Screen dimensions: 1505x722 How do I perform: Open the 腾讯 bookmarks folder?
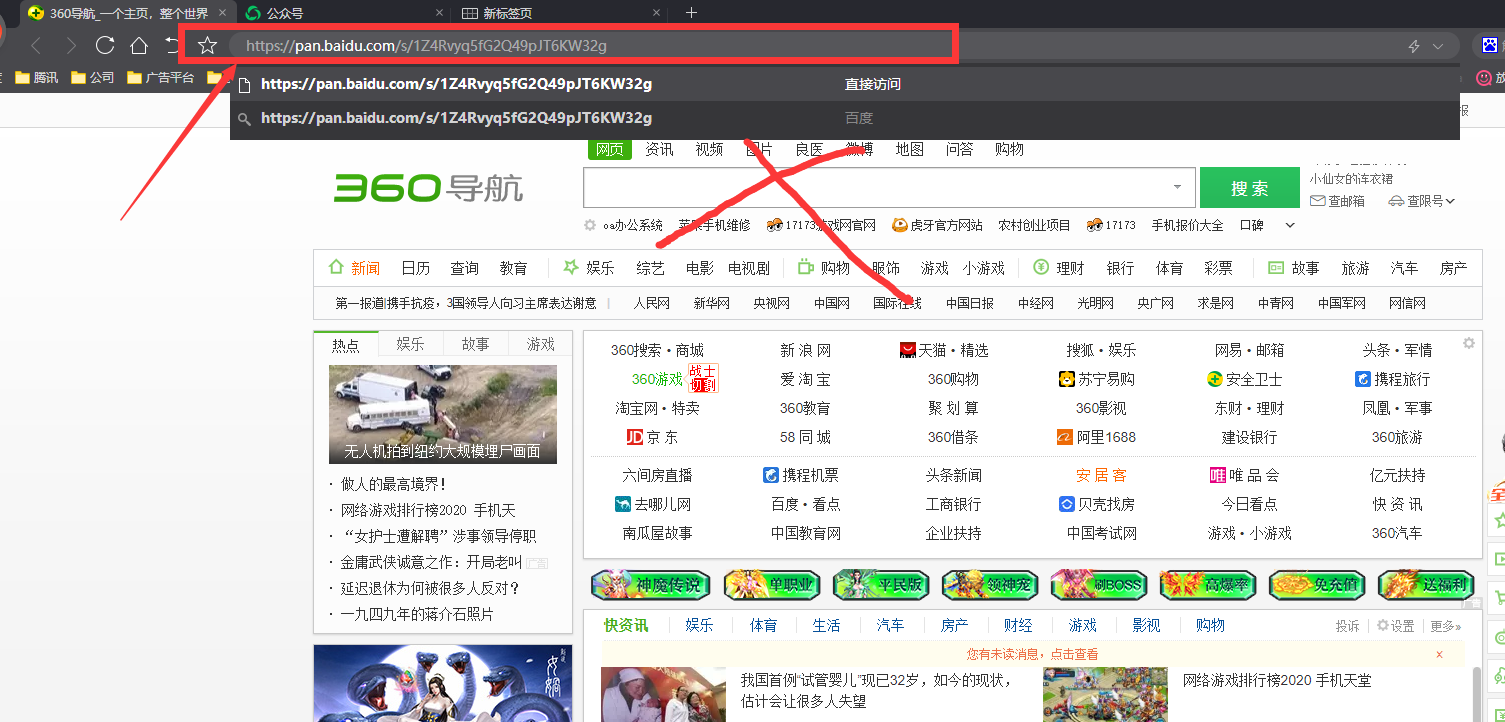click(36, 78)
